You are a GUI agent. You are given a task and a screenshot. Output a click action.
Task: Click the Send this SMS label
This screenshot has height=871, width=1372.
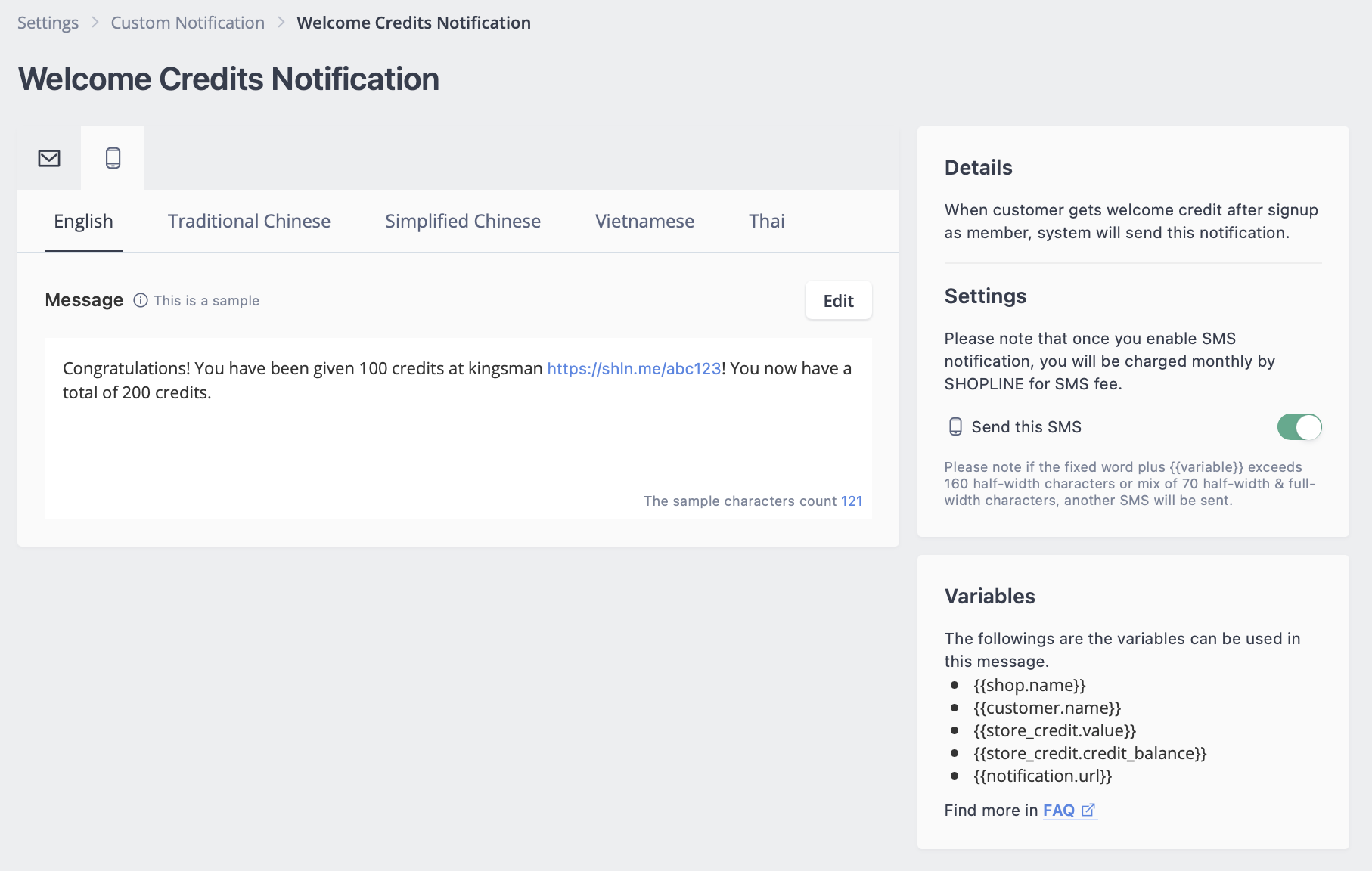click(x=1026, y=427)
